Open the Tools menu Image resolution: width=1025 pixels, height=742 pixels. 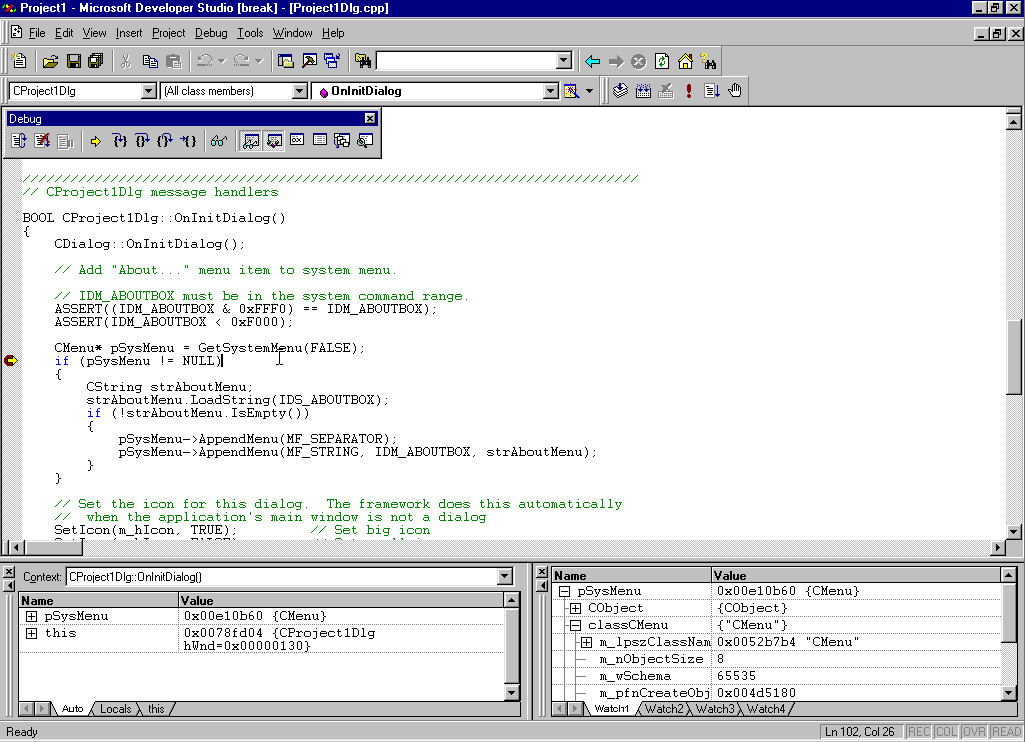point(250,33)
